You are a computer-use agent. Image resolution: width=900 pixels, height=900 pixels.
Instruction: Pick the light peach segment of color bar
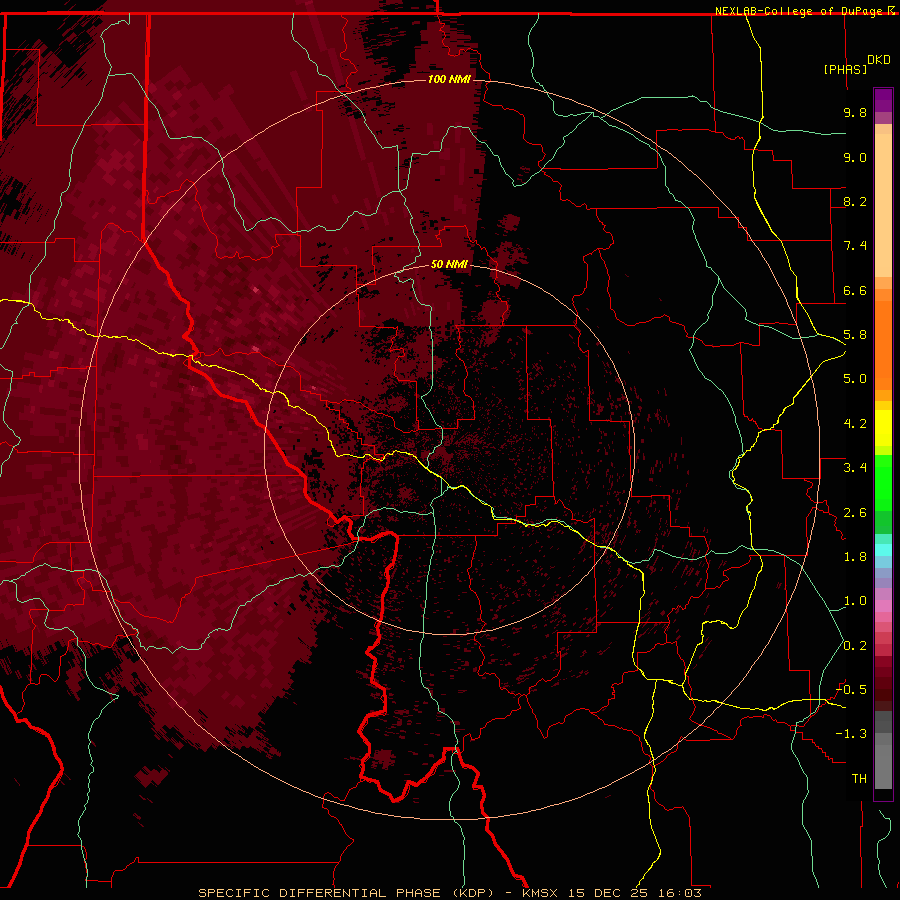[883, 205]
